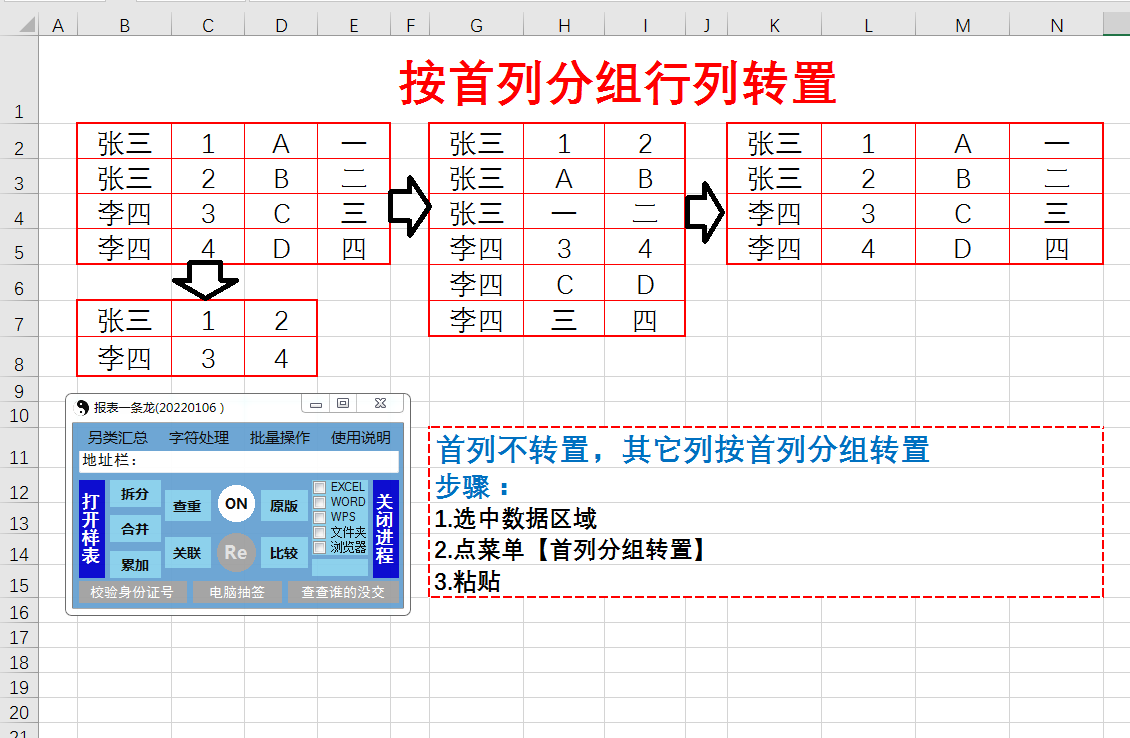Image resolution: width=1130 pixels, height=738 pixels.
Task: Select cell C8 containing 3
Action: [x=208, y=357]
